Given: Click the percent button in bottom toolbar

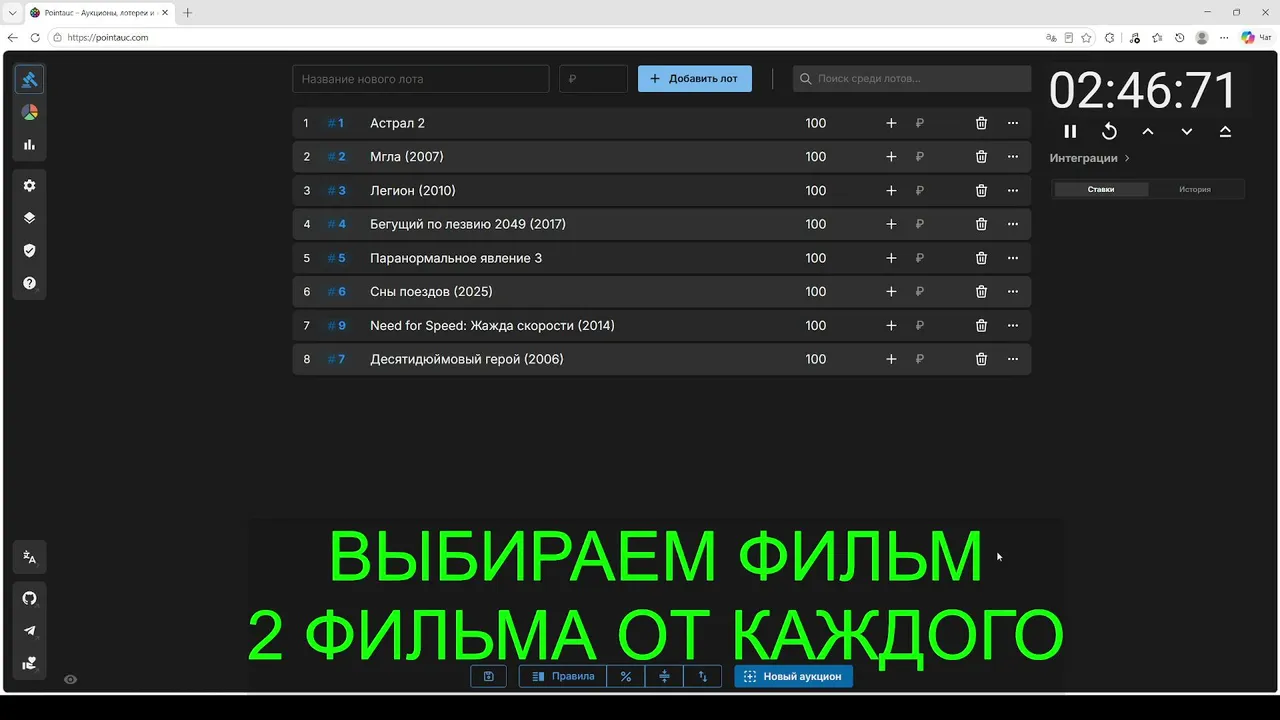Looking at the screenshot, I should coord(626,676).
